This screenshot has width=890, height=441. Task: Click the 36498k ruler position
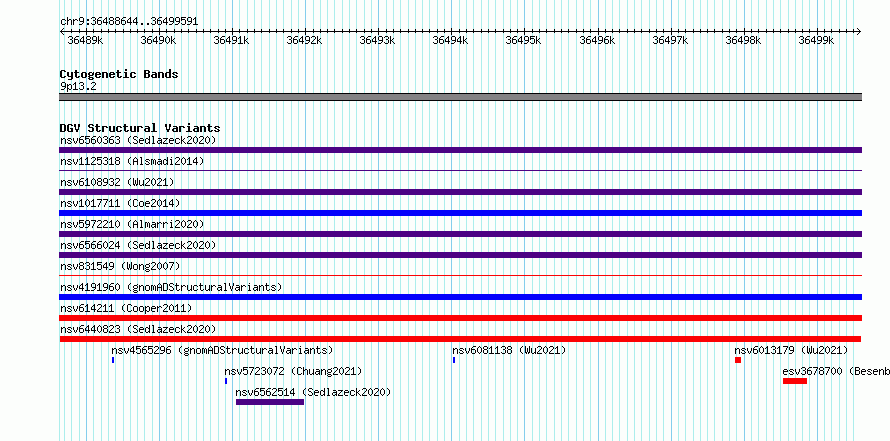(x=744, y=40)
